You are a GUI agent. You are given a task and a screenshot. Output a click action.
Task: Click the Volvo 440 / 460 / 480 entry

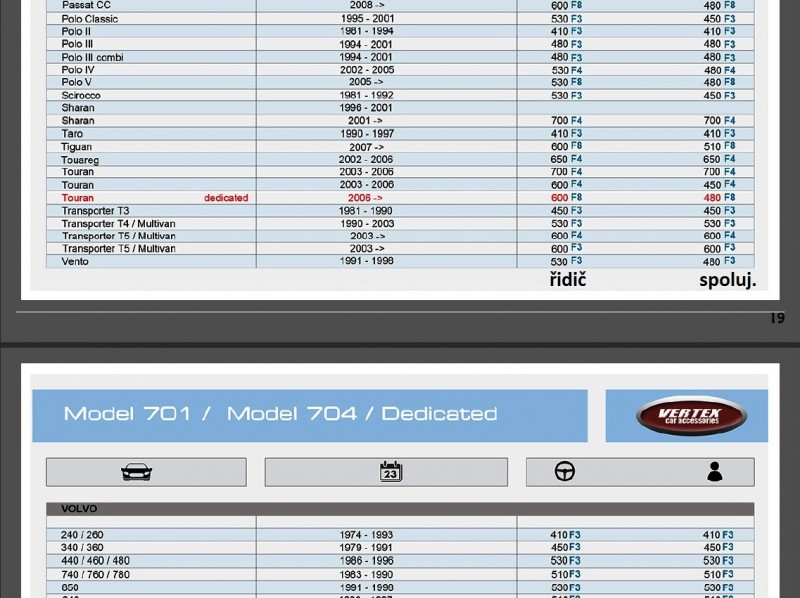95,561
